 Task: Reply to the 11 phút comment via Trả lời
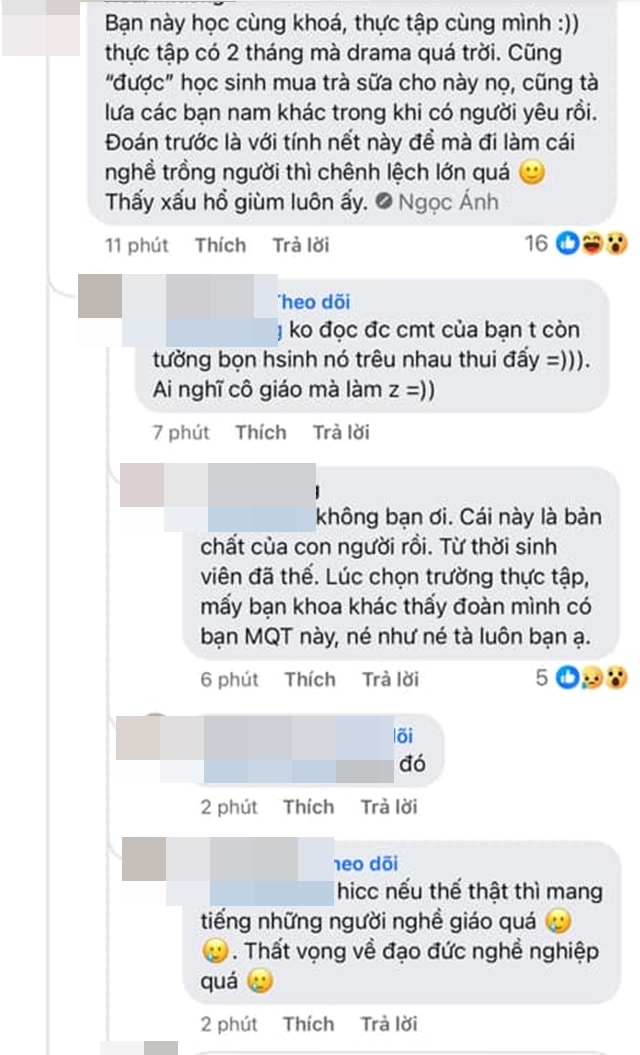[301, 245]
